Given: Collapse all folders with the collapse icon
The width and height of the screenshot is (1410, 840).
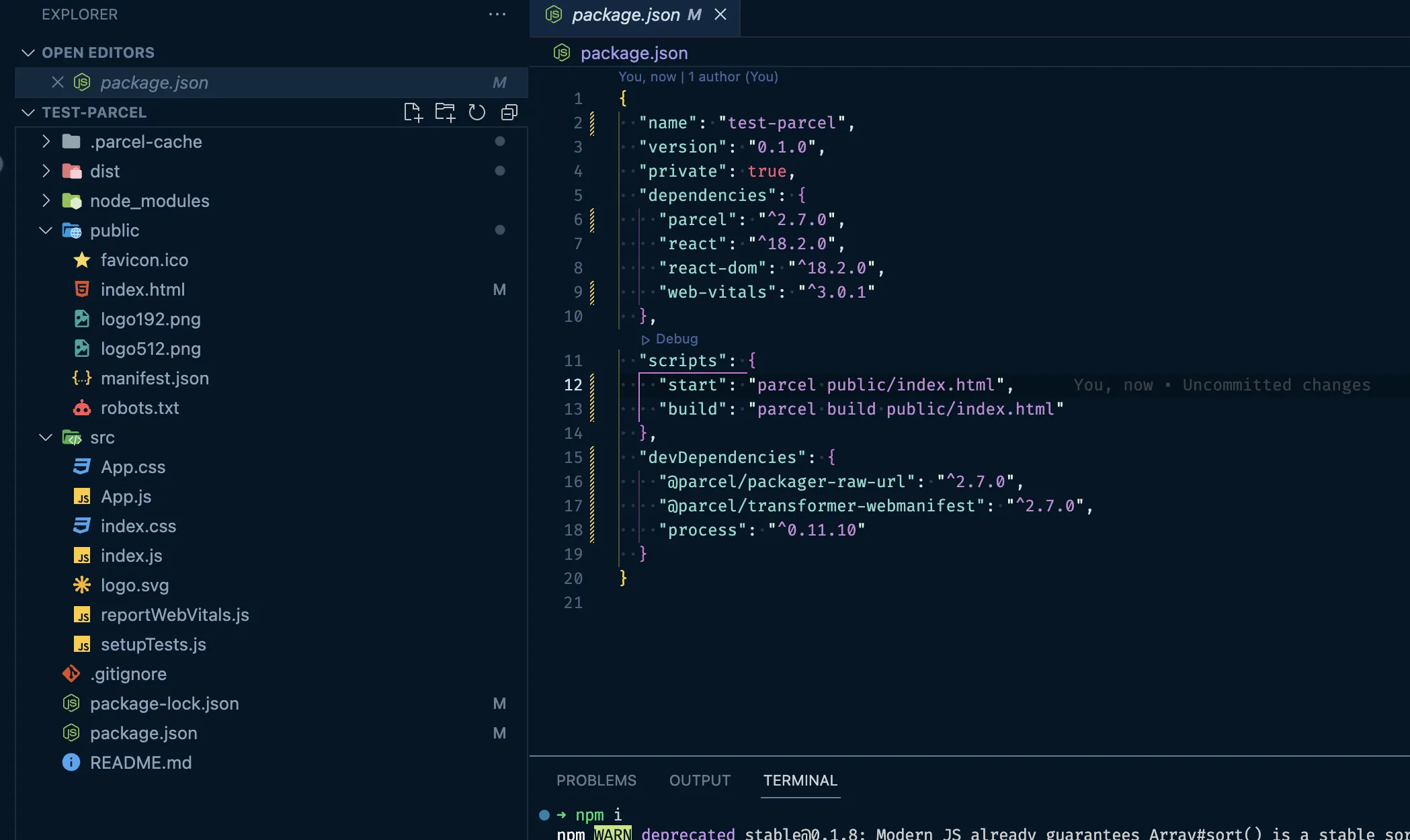Looking at the screenshot, I should [509, 112].
